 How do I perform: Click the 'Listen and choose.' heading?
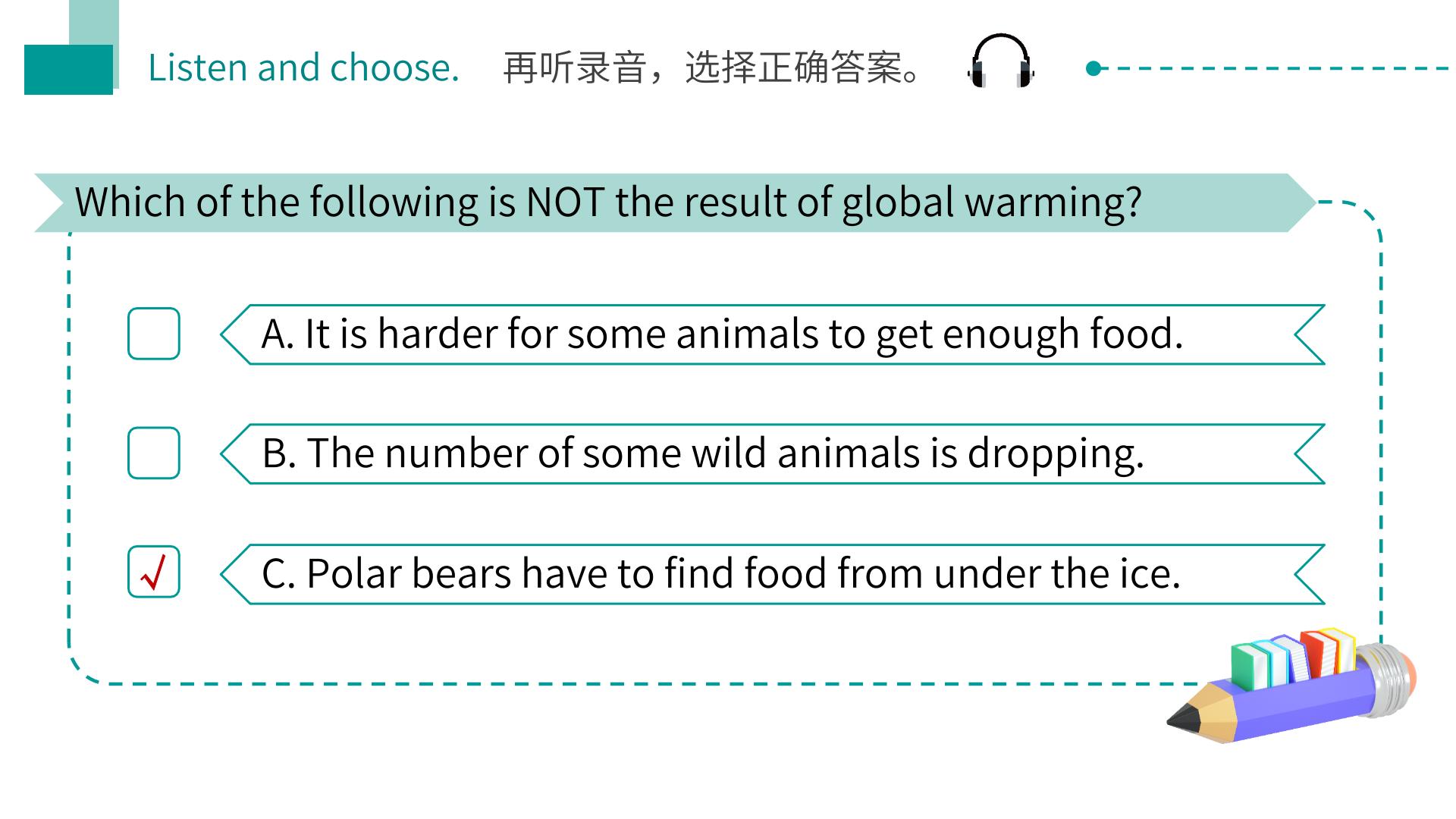303,67
